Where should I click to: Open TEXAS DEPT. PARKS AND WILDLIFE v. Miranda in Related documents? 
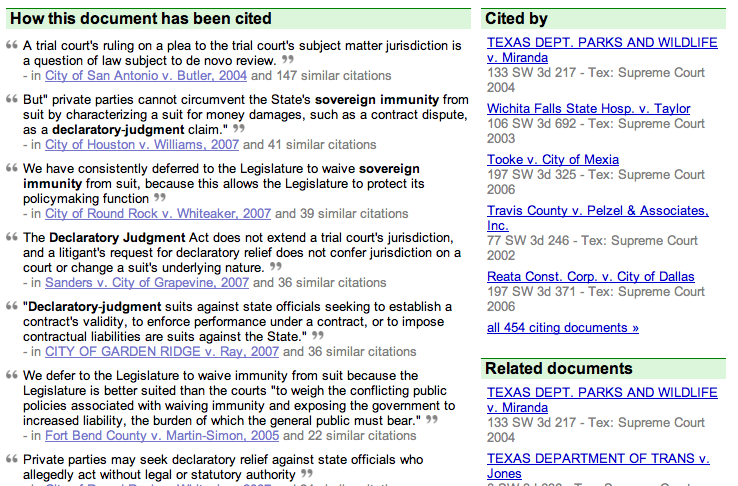coord(602,400)
